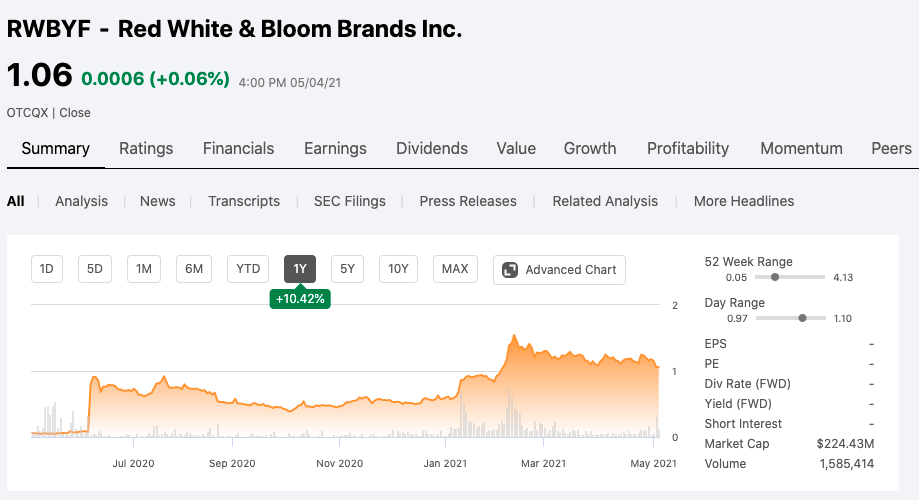Click the 4:00 PM 05/04/21 timestamp
Screen dimensions: 919x500
tap(290, 83)
